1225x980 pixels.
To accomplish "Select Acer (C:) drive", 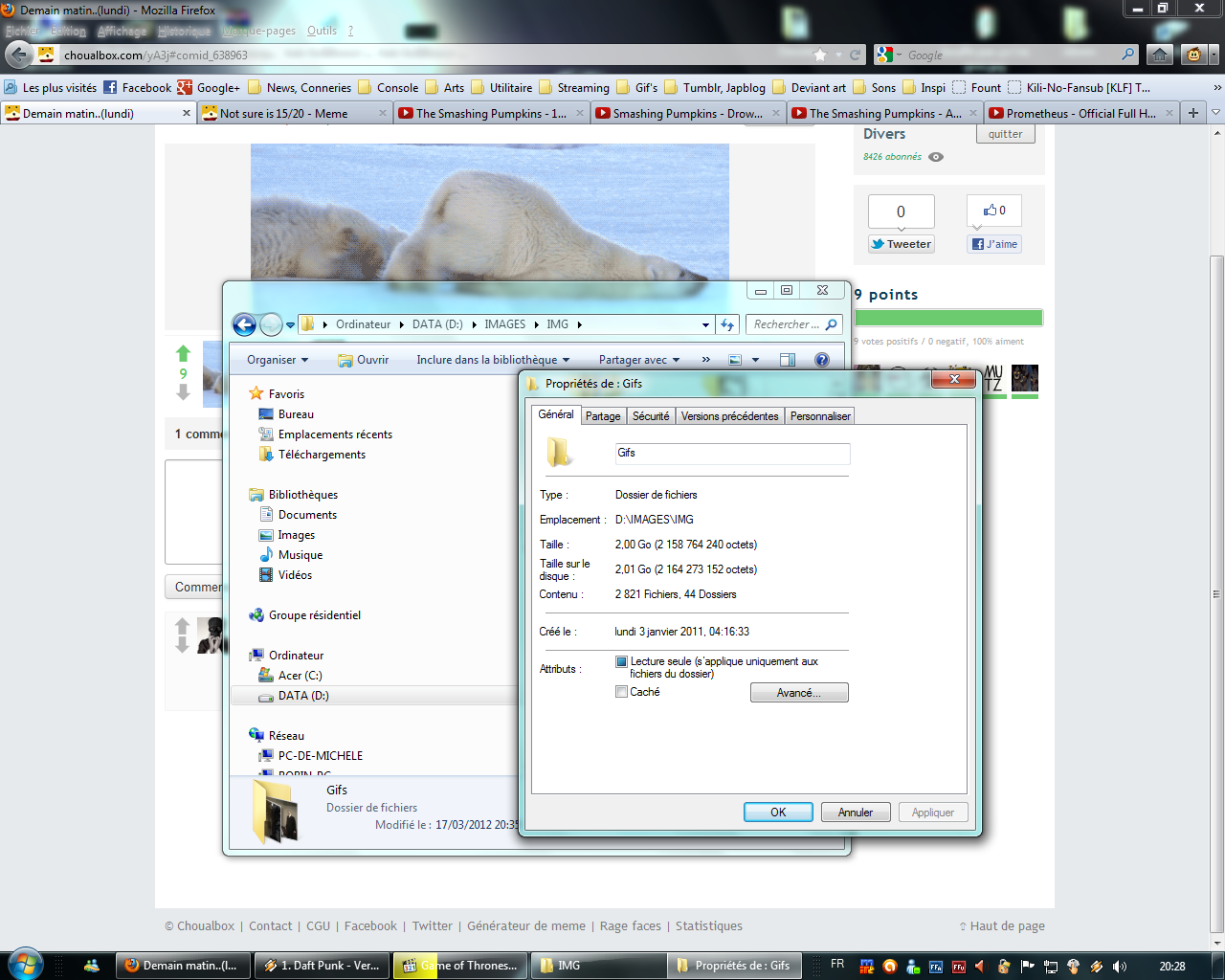I will point(300,676).
